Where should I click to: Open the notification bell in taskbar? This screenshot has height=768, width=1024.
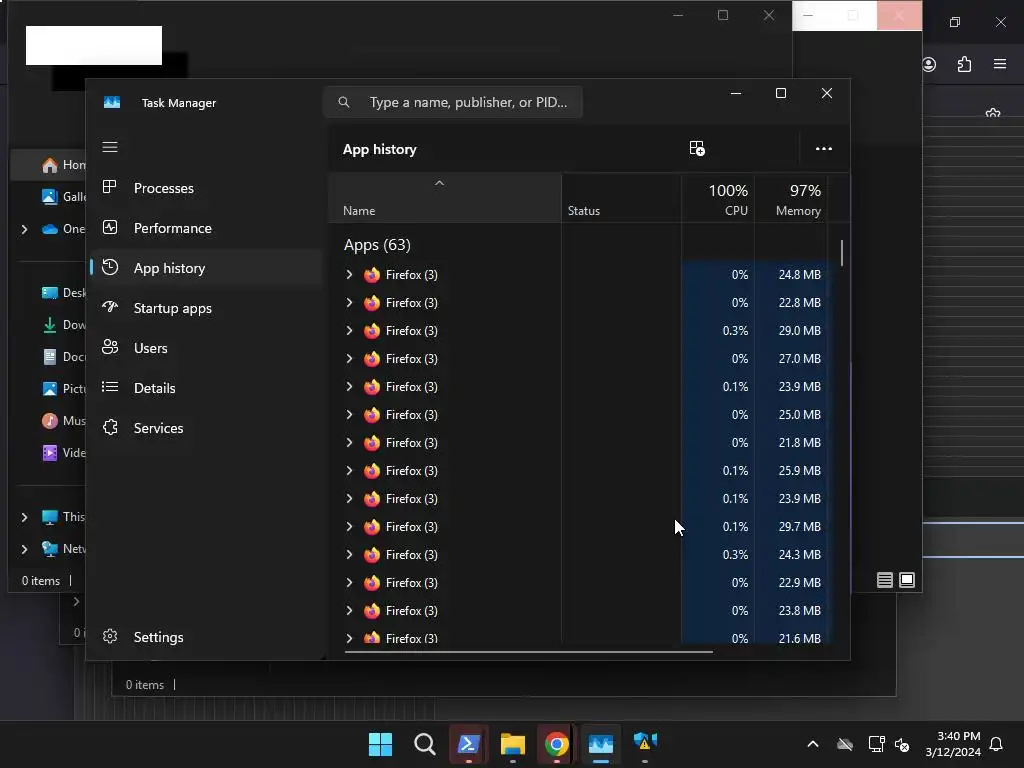click(x=996, y=744)
